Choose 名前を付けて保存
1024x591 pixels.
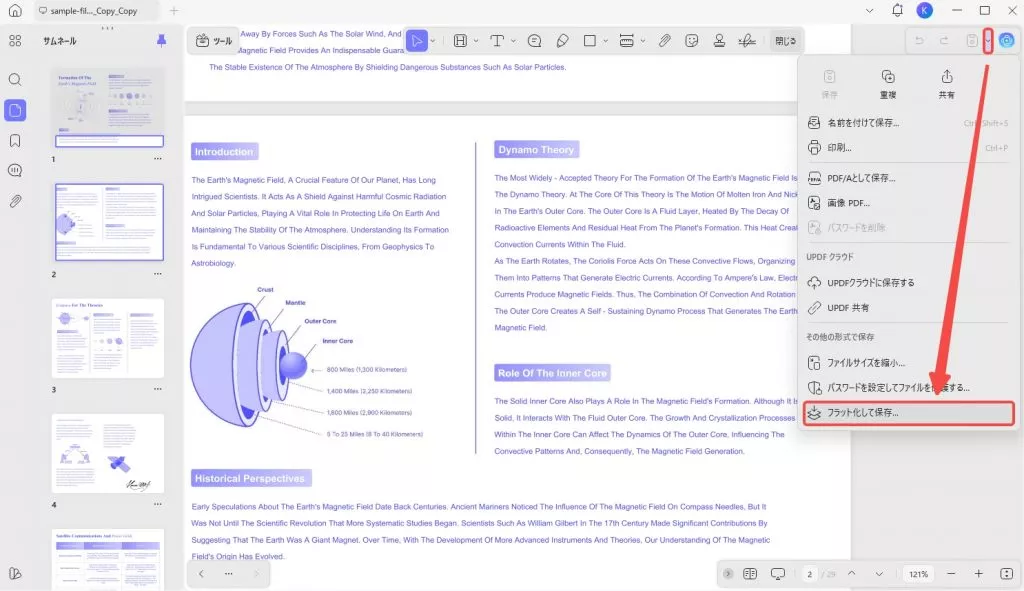(x=908, y=123)
